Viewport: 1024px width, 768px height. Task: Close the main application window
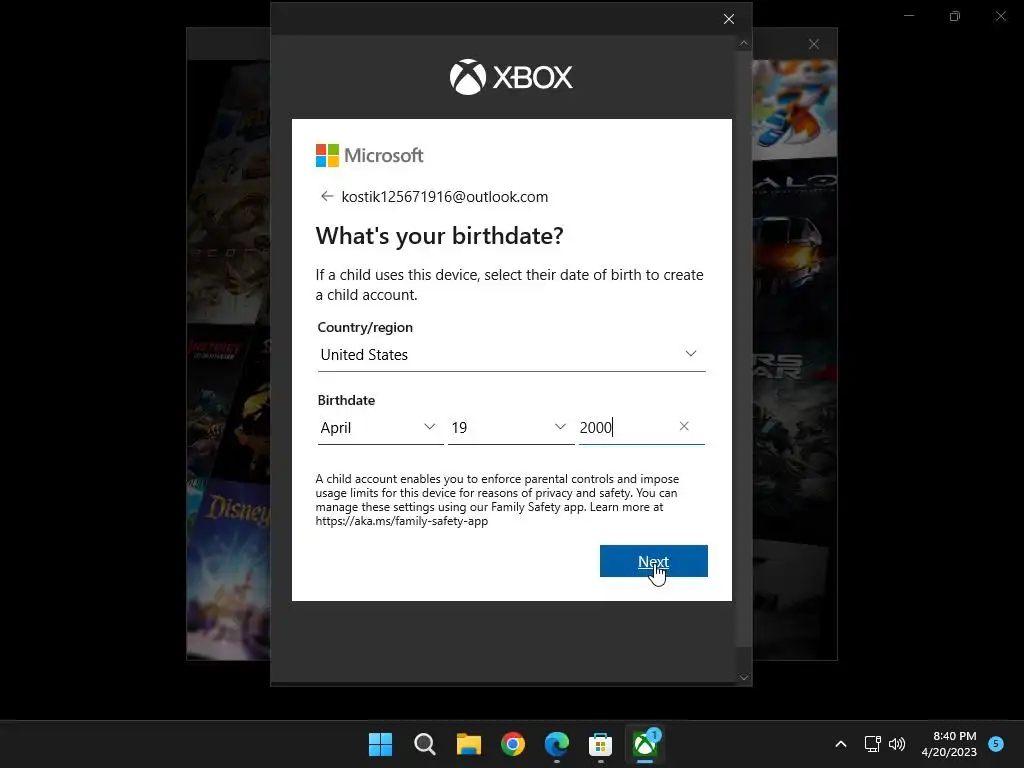point(1000,16)
